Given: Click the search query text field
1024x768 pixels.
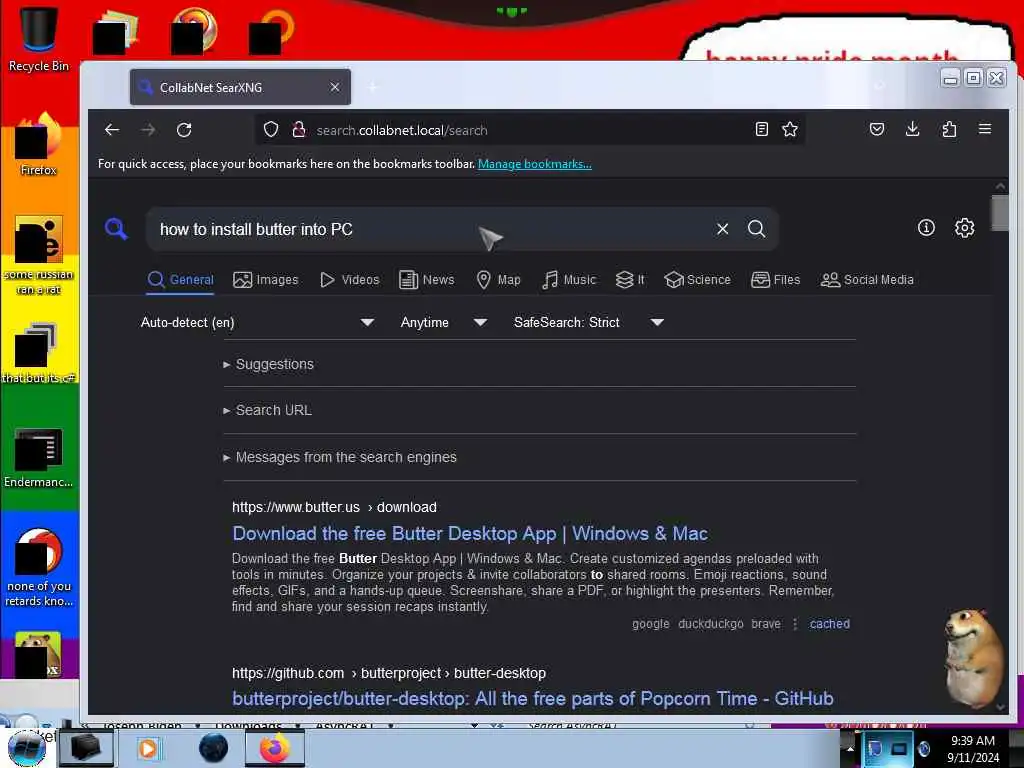Looking at the screenshot, I should click(x=431, y=229).
